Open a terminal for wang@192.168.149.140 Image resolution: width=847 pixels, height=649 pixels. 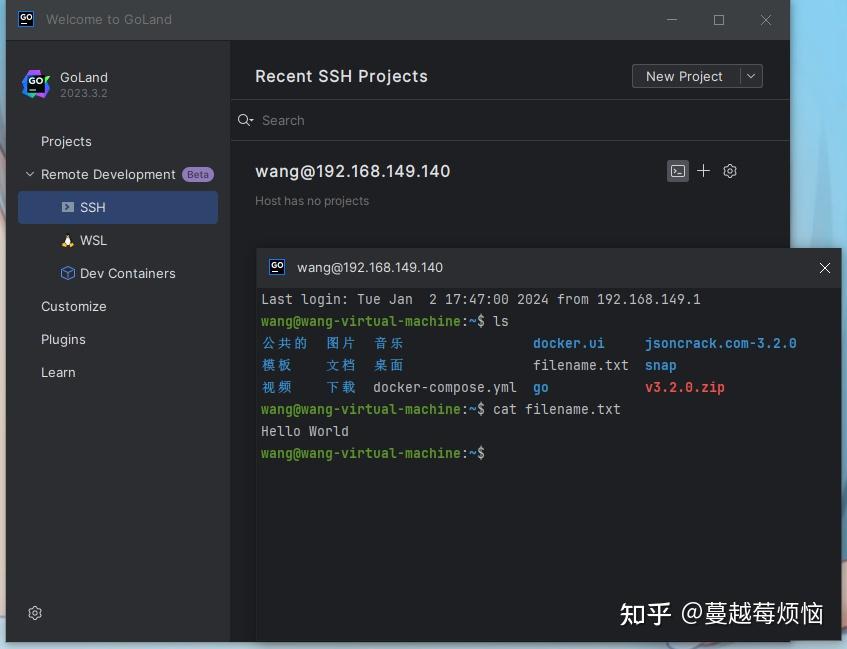coord(678,171)
